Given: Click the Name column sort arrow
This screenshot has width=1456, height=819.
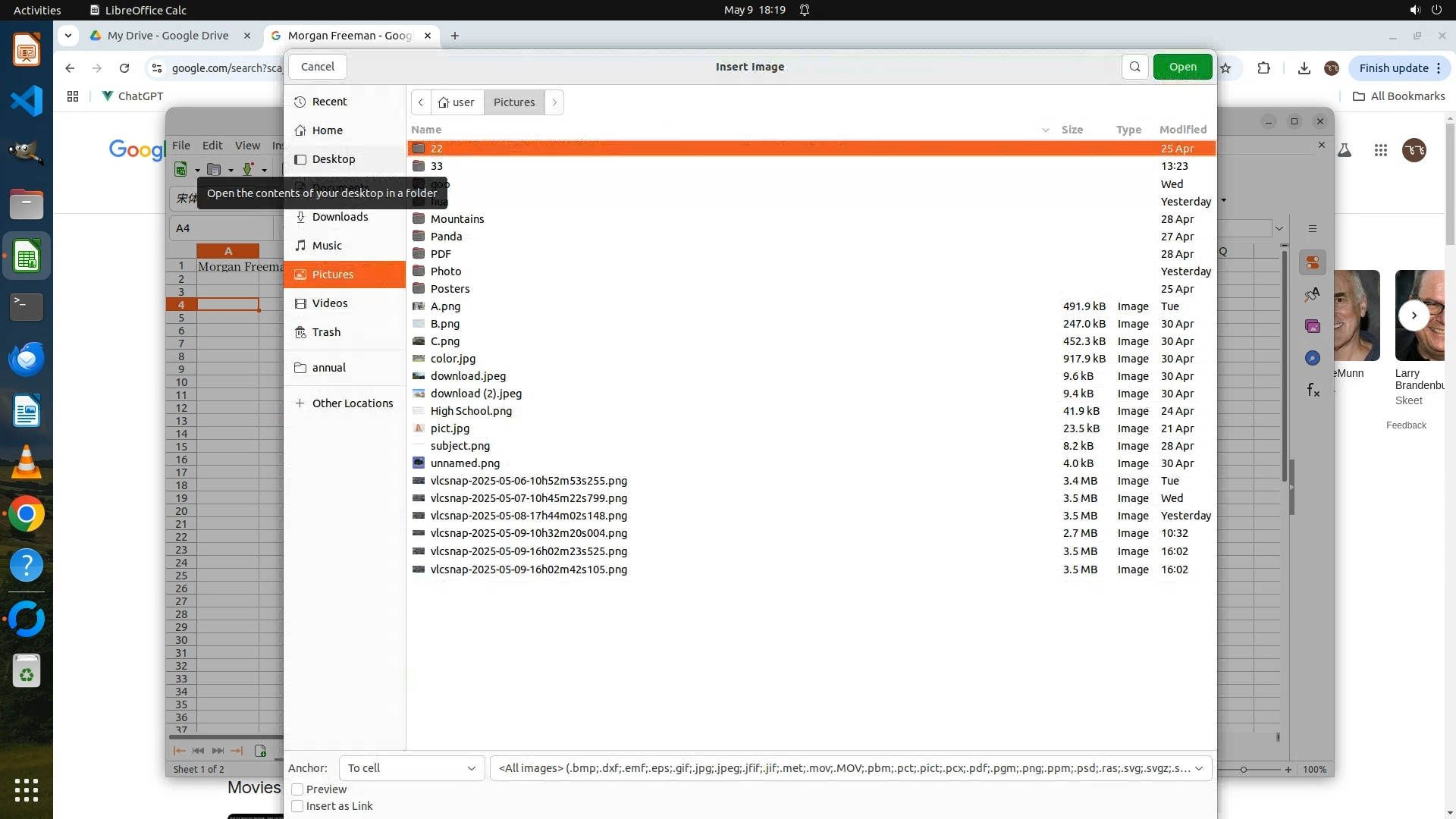Looking at the screenshot, I should coord(1045,130).
